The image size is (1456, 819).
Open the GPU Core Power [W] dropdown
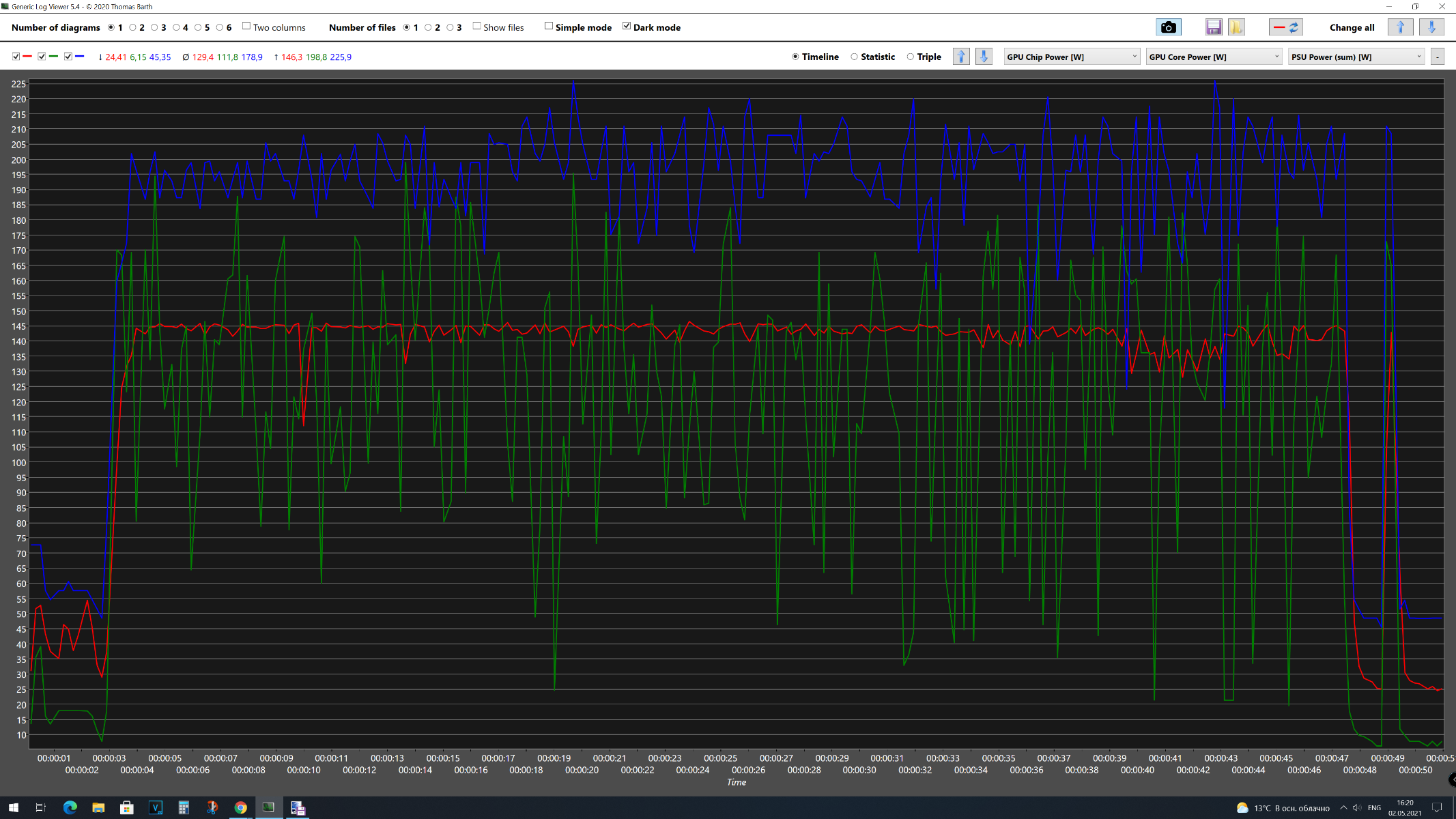[x=1214, y=57]
